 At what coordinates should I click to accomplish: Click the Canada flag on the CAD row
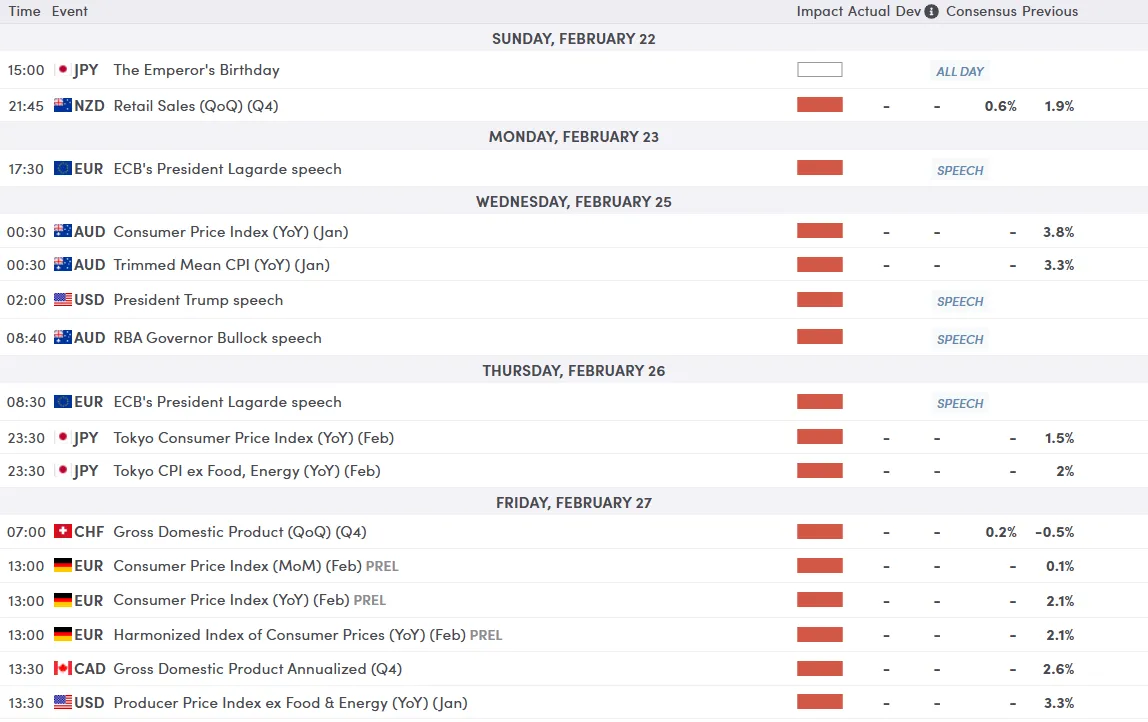(63, 669)
